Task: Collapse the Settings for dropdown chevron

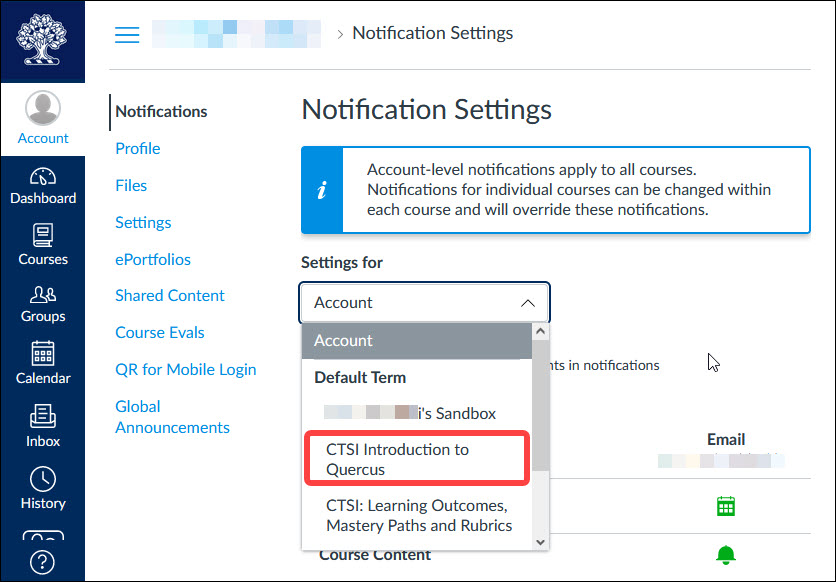Action: pyautogui.click(x=527, y=303)
